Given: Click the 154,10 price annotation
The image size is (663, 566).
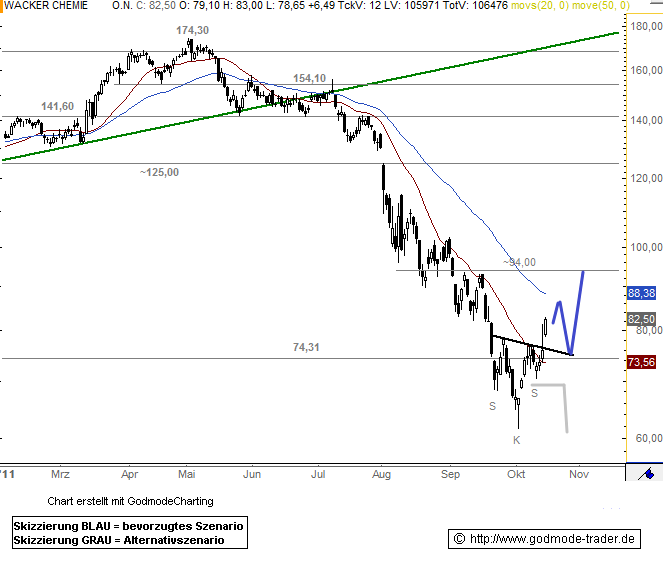Looking at the screenshot, I should tap(310, 78).
